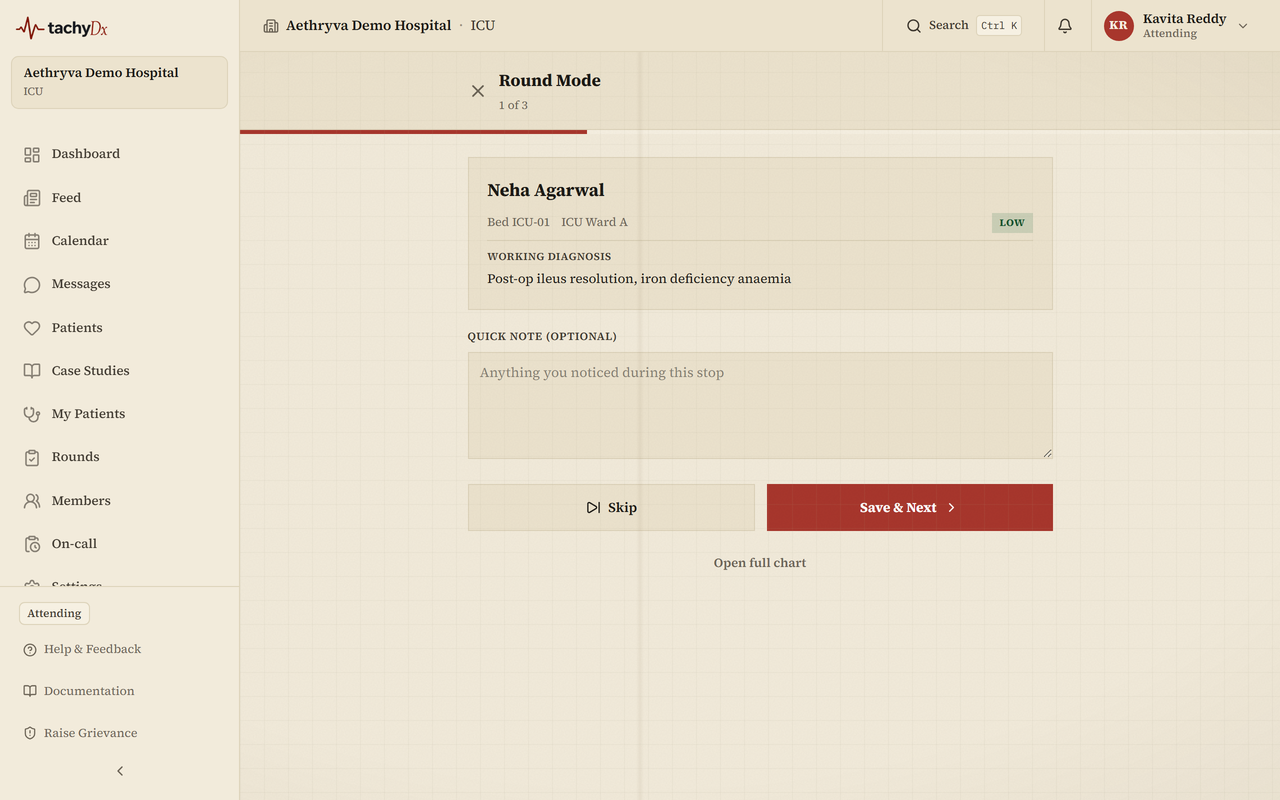Image resolution: width=1280 pixels, height=800 pixels.
Task: Click the Round Mode heading
Action: (x=550, y=81)
